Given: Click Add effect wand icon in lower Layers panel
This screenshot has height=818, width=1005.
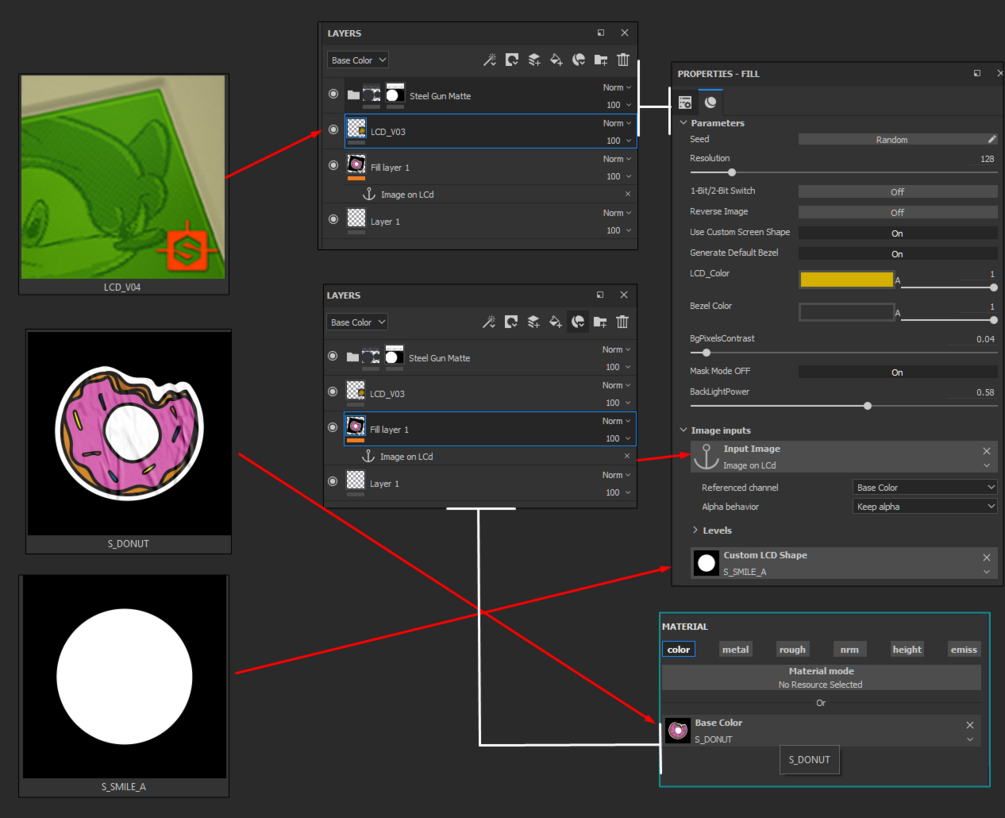Looking at the screenshot, I should coord(489,322).
